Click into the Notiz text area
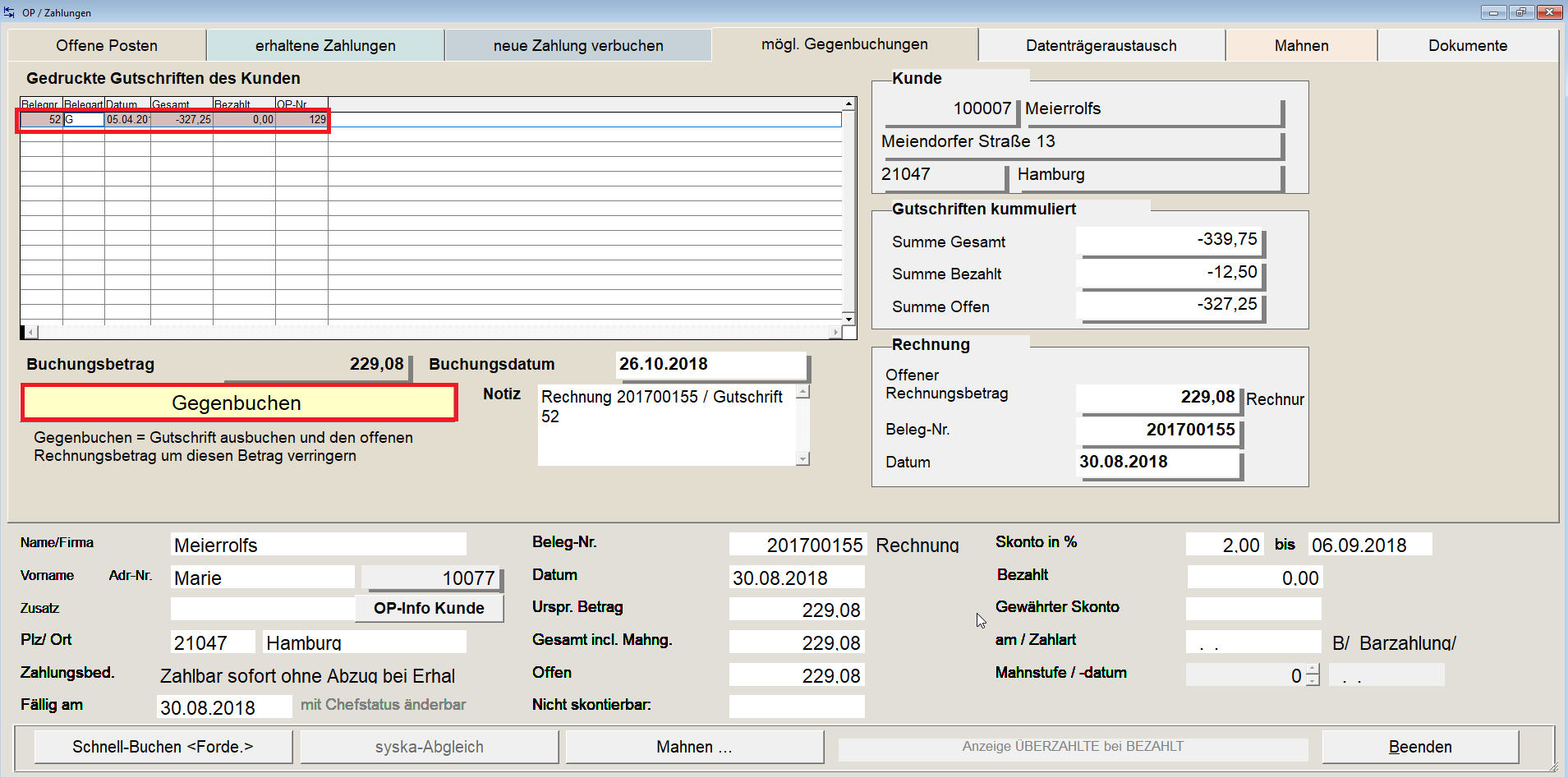Screen dimensions: 1568x778 [x=667, y=425]
